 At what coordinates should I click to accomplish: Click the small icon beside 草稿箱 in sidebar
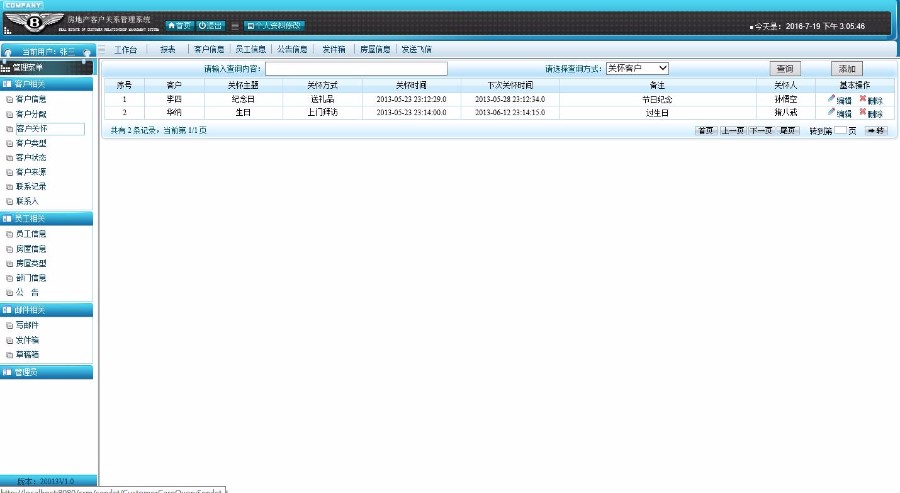[x=9, y=355]
